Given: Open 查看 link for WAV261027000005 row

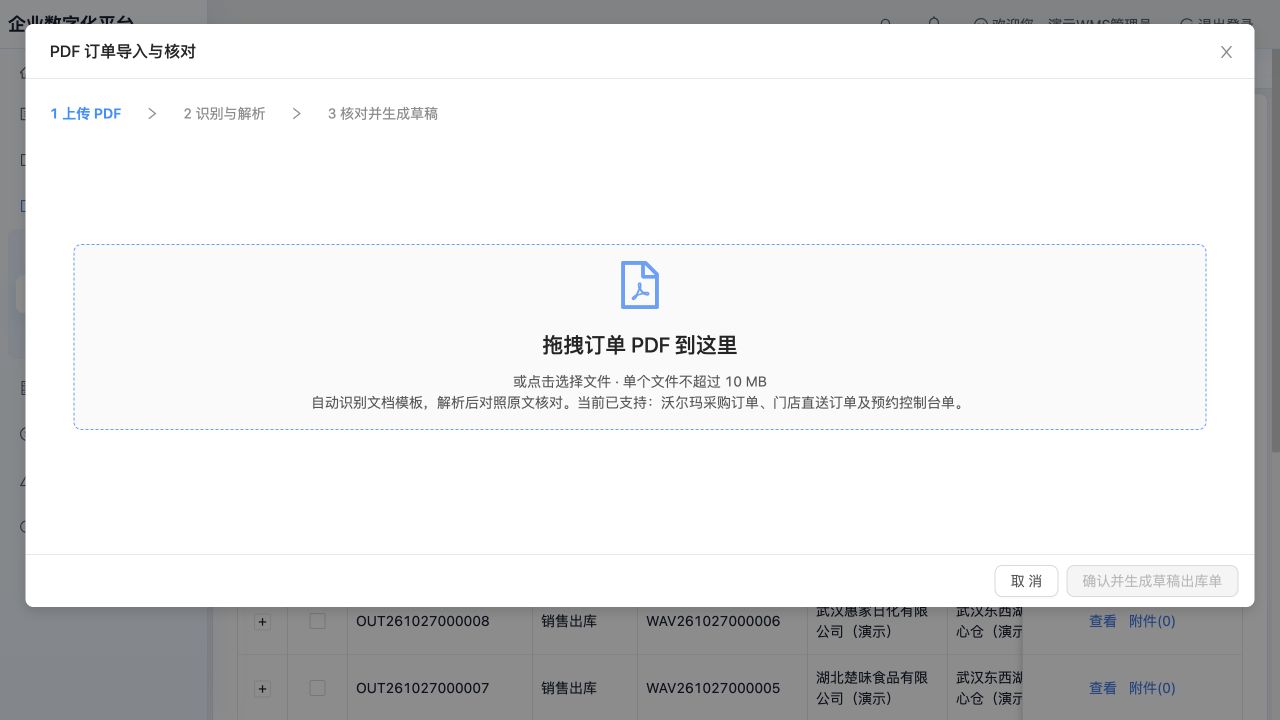Looking at the screenshot, I should tap(1103, 688).
